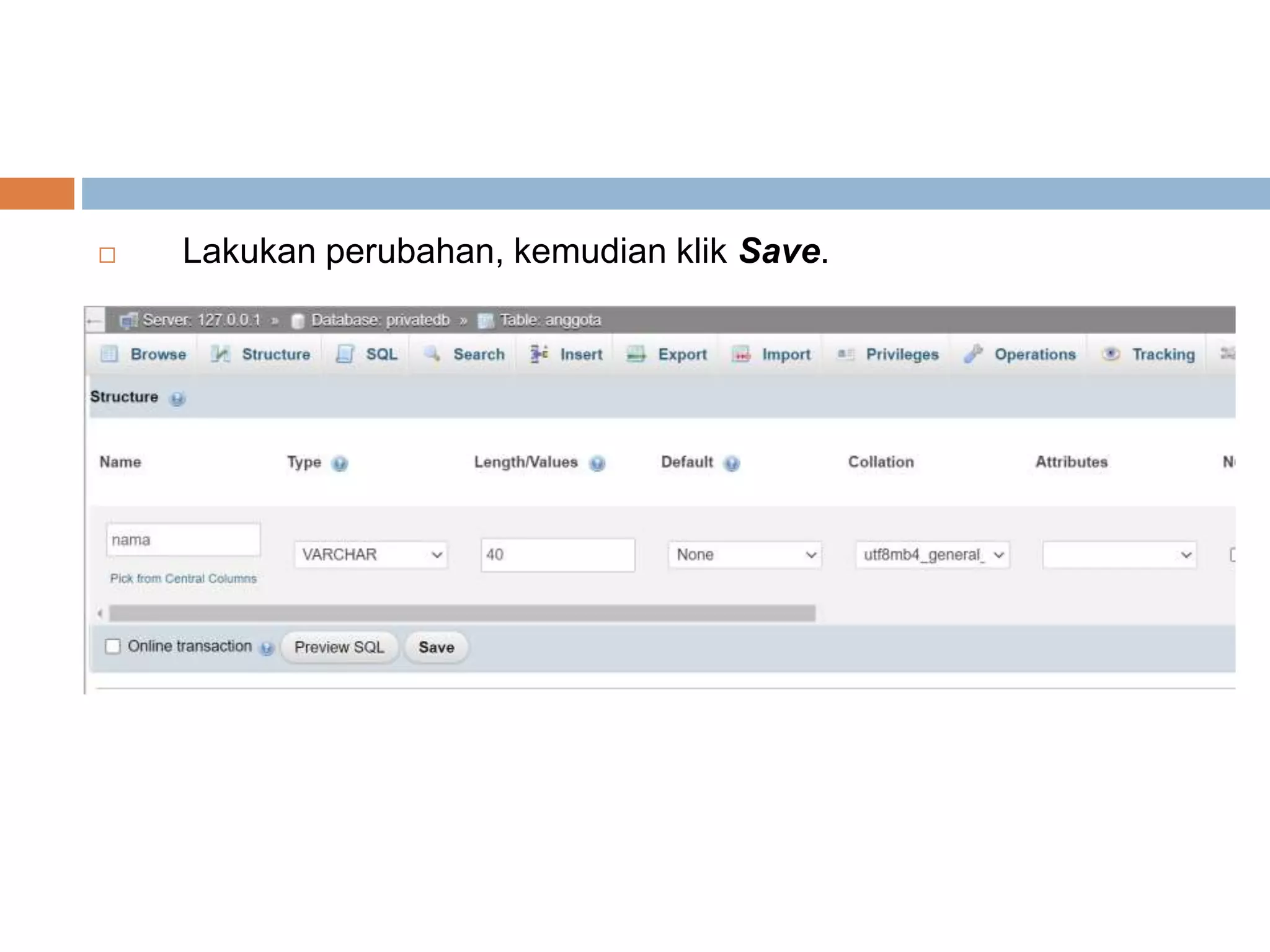Open the Default None dropdown

pyautogui.click(x=745, y=555)
